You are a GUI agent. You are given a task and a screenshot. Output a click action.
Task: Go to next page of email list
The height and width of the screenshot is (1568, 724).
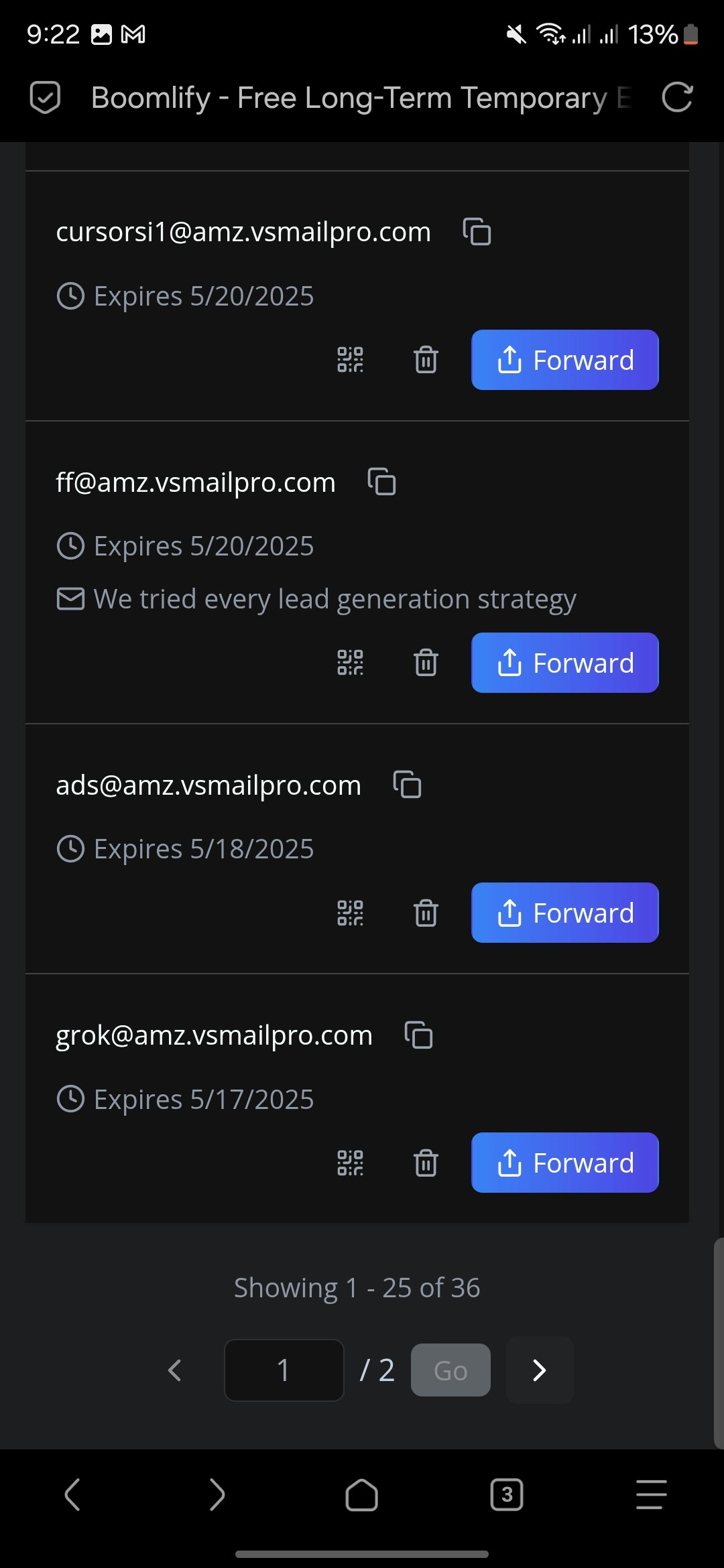tap(540, 1370)
